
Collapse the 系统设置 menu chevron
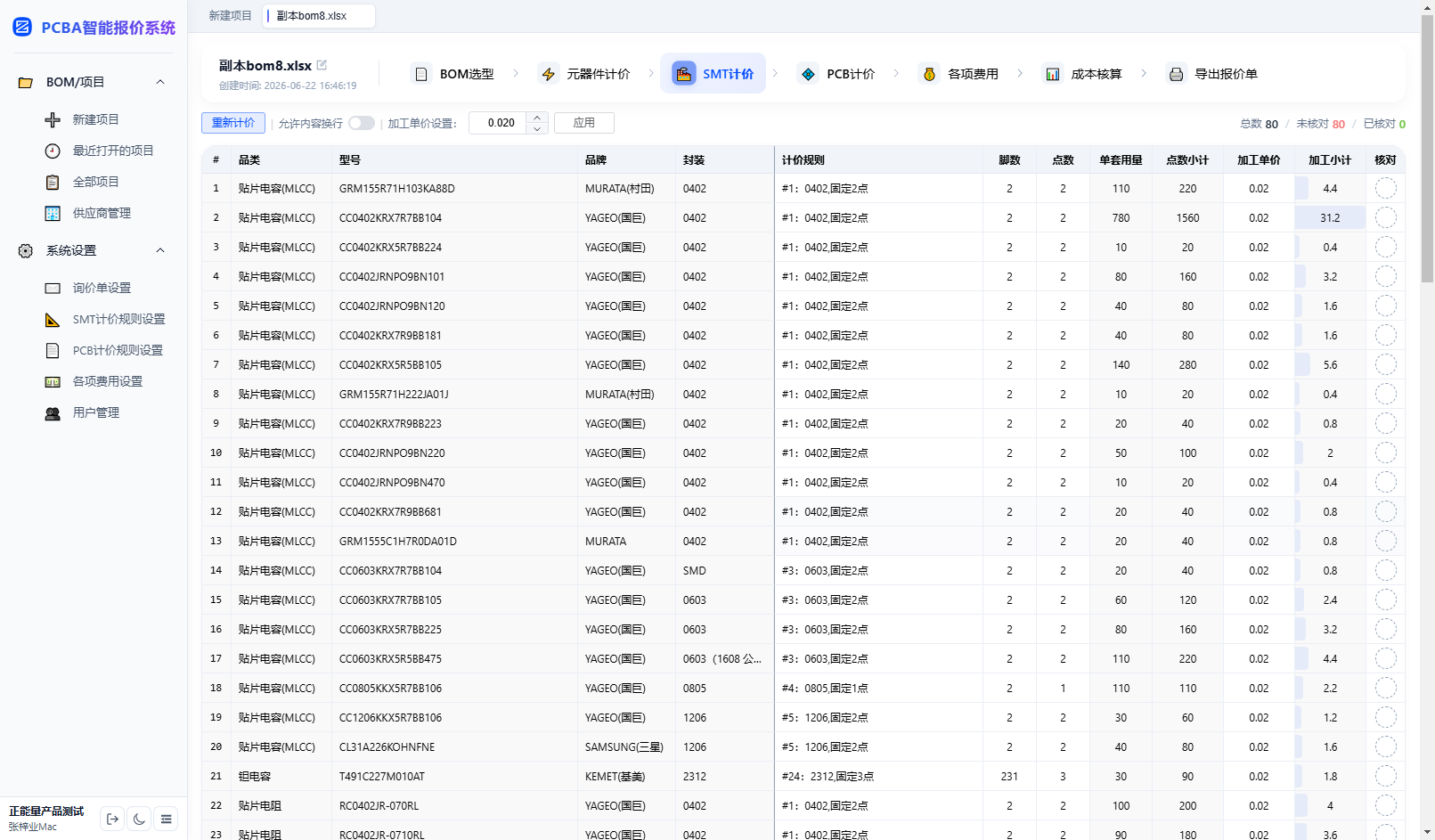tap(160, 250)
